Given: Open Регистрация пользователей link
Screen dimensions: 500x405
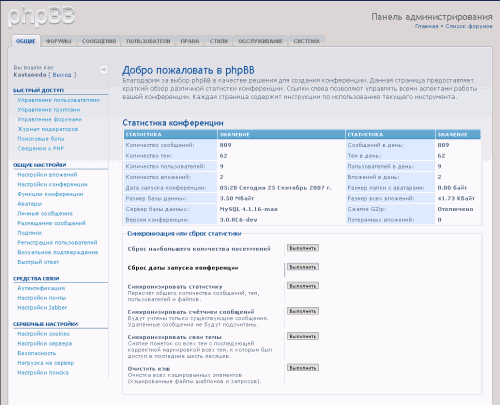Looking at the screenshot, I should coord(57,242).
